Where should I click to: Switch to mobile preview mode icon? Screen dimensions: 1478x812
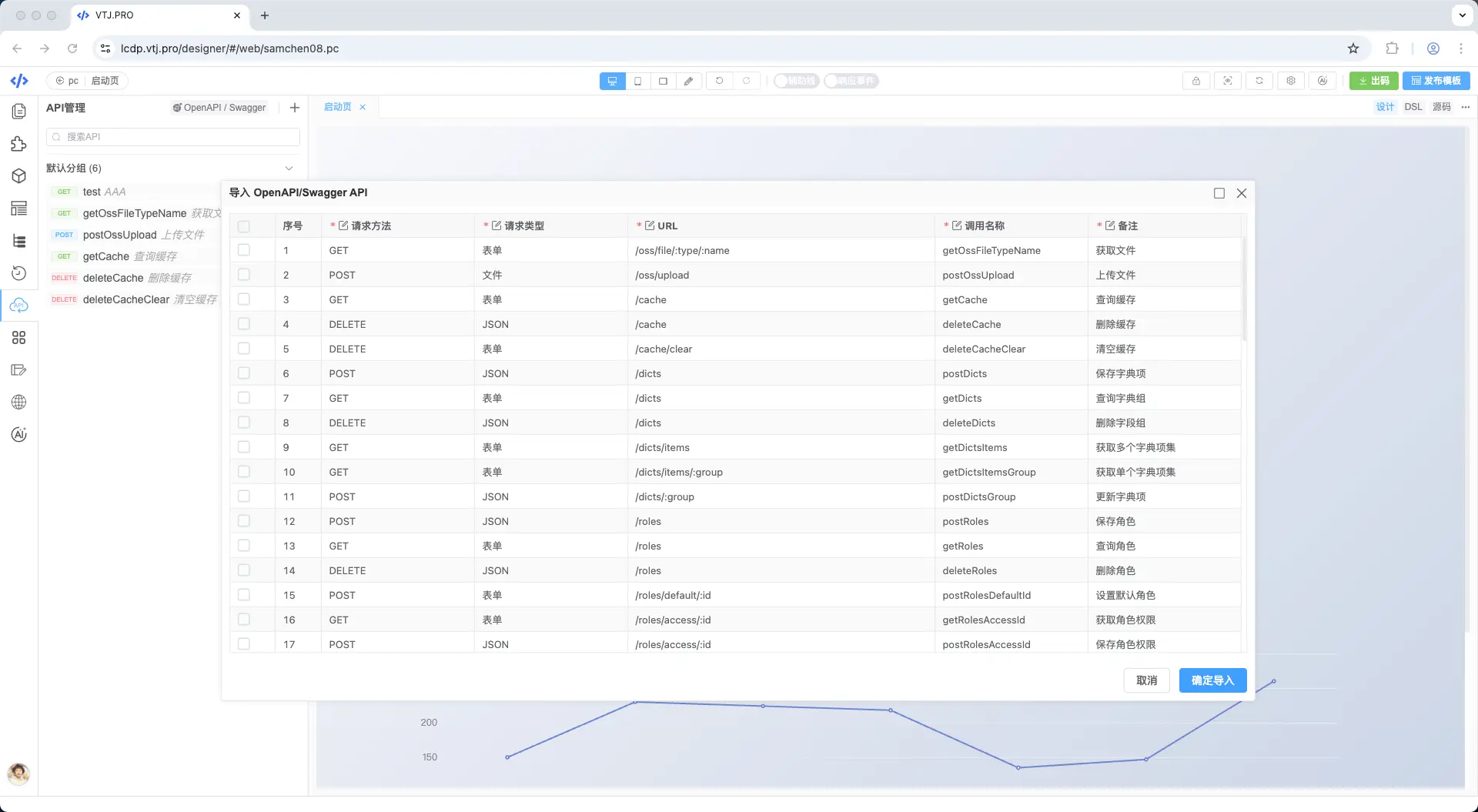tap(637, 81)
